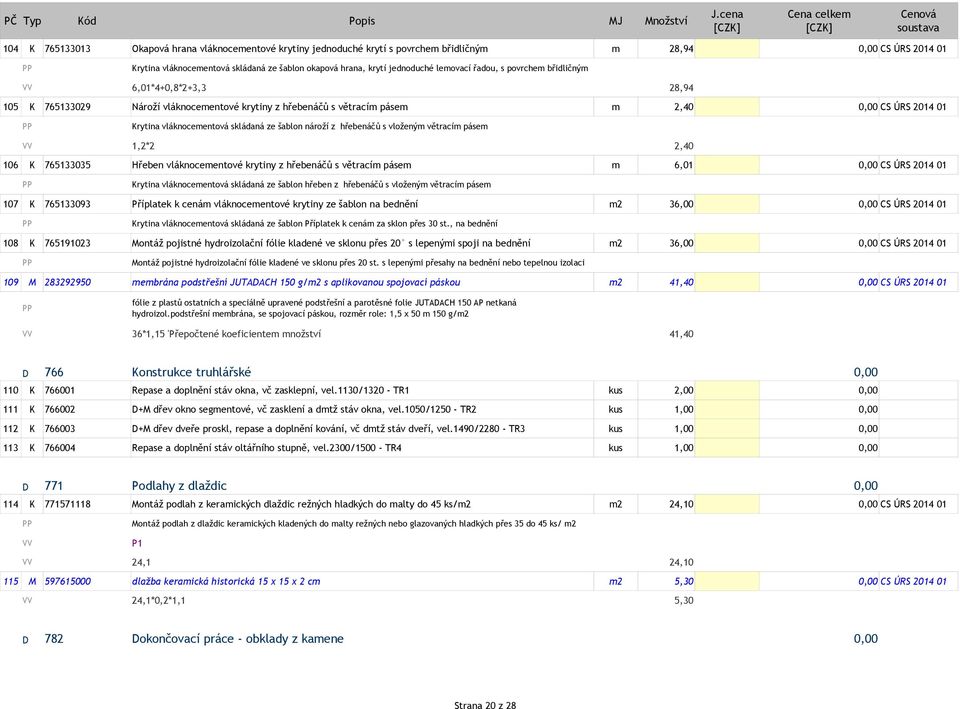Click the page footer 'Strana 20 z 28'
960x709 pixels.
485,705
